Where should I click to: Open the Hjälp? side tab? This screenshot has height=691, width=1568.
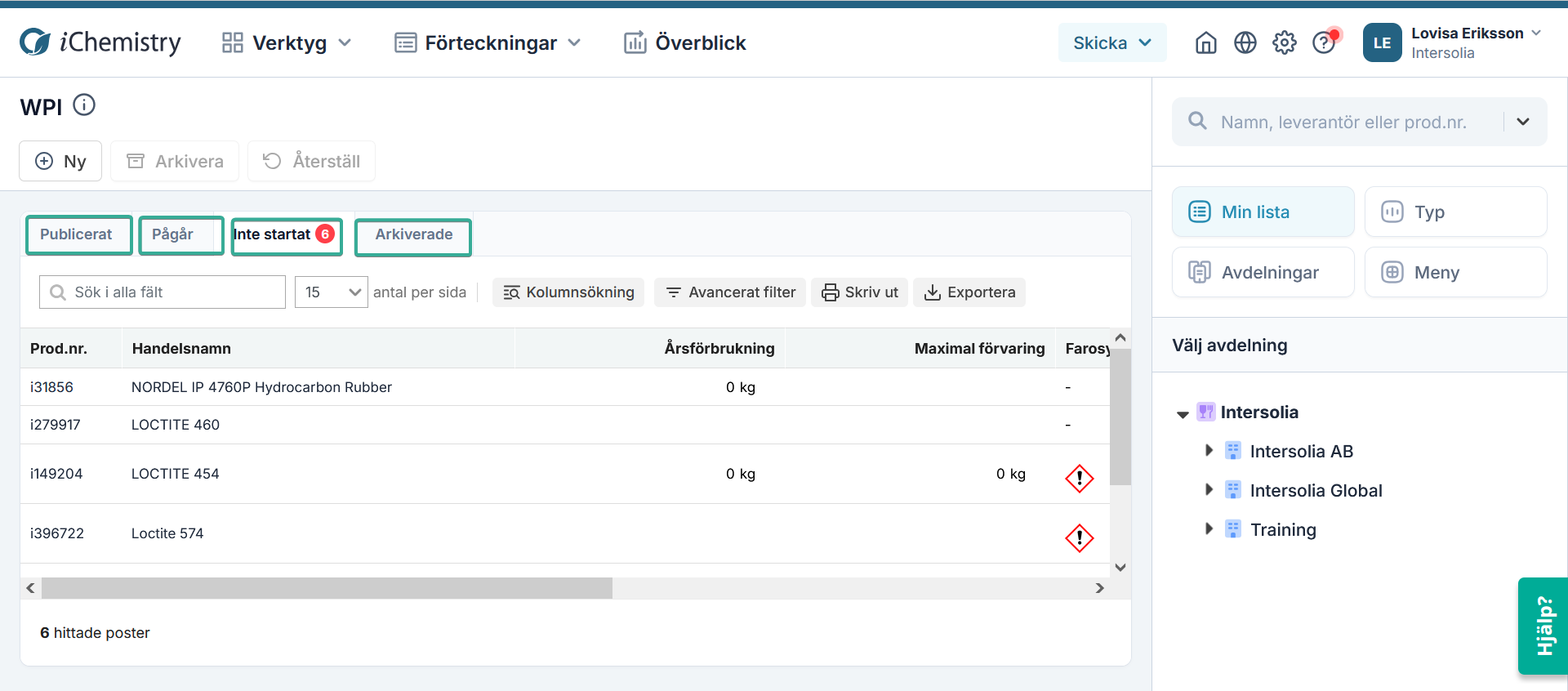(x=1543, y=626)
